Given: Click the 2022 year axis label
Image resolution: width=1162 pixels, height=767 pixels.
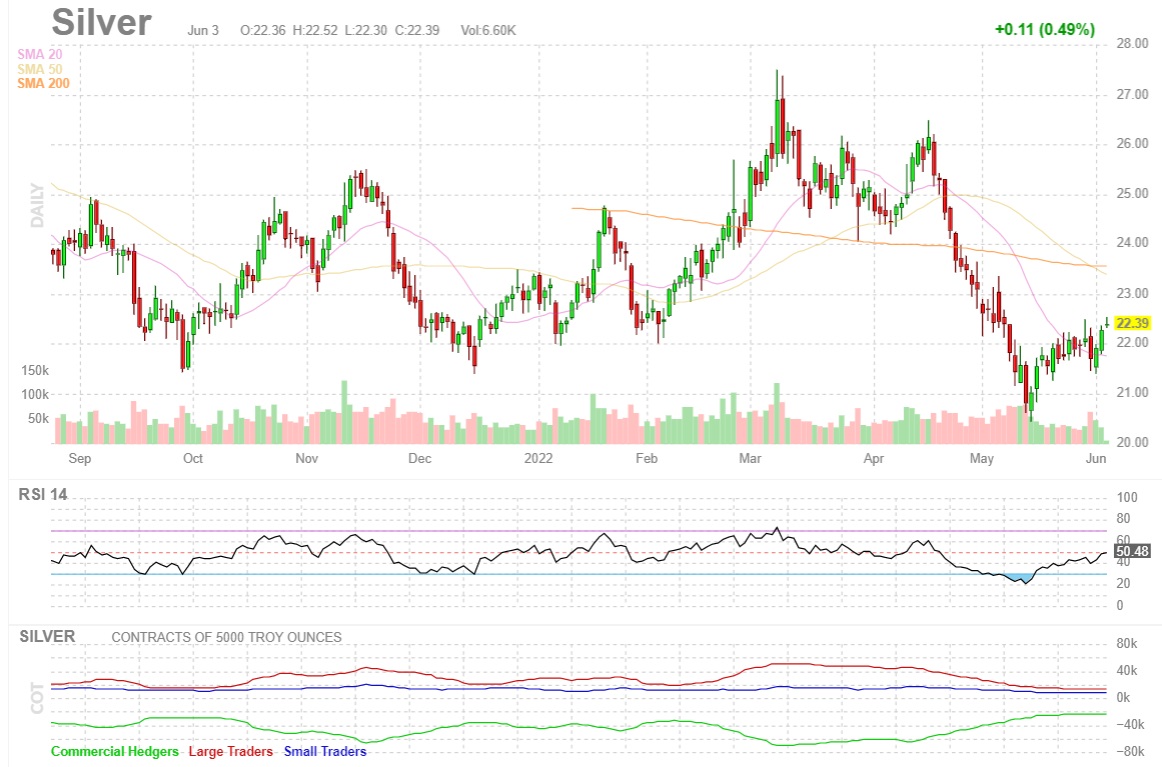Looking at the screenshot, I should [539, 458].
